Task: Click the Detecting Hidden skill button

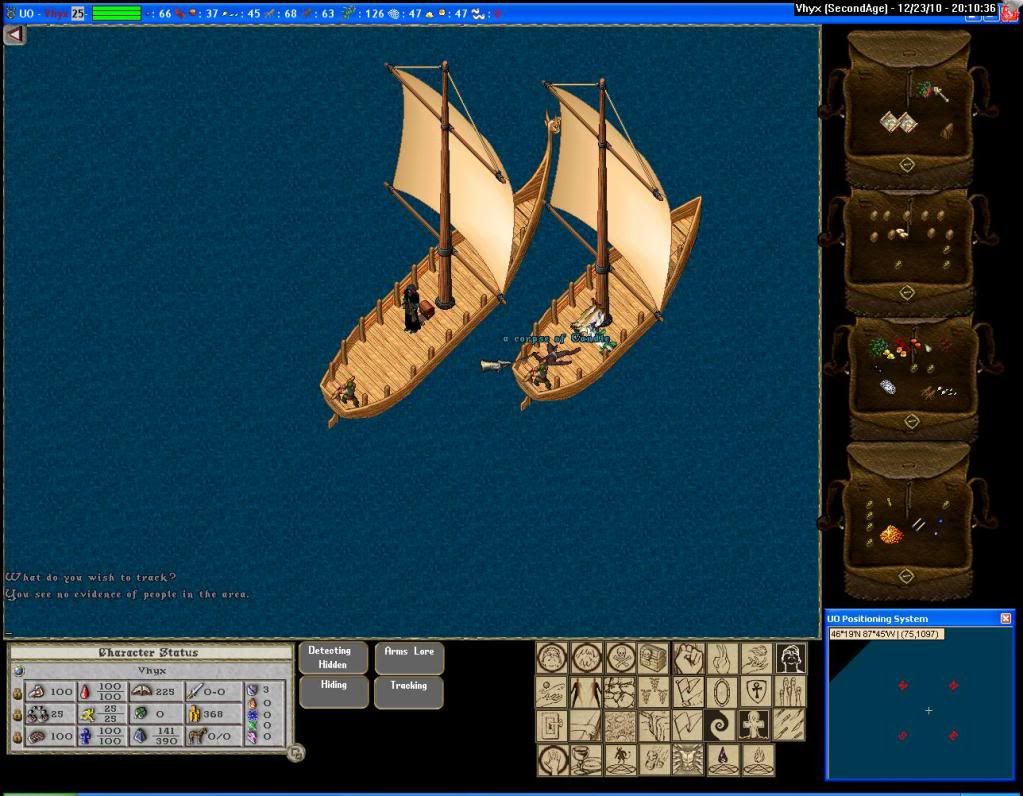Action: 333,658
